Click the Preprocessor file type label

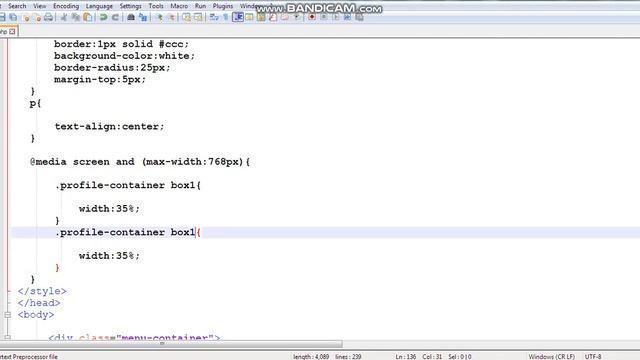click(29, 357)
